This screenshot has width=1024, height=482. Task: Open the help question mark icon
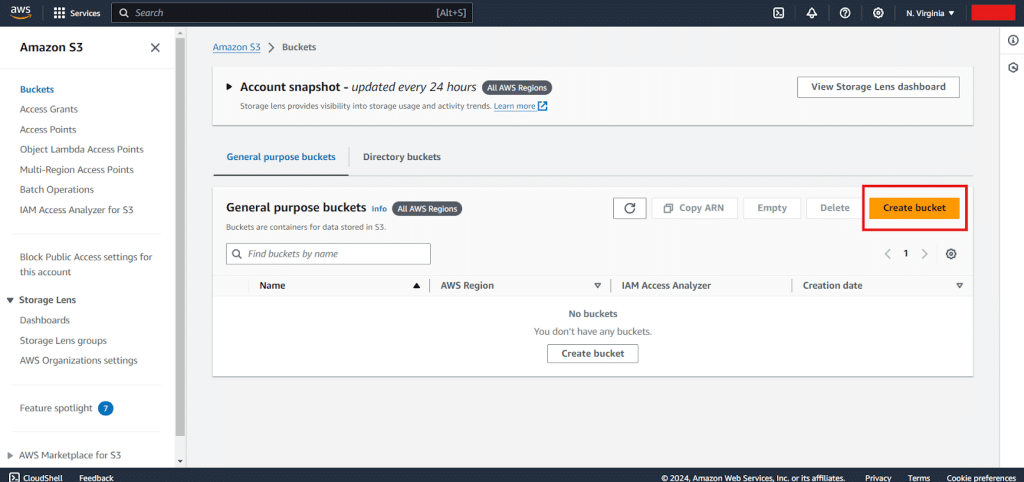(845, 13)
